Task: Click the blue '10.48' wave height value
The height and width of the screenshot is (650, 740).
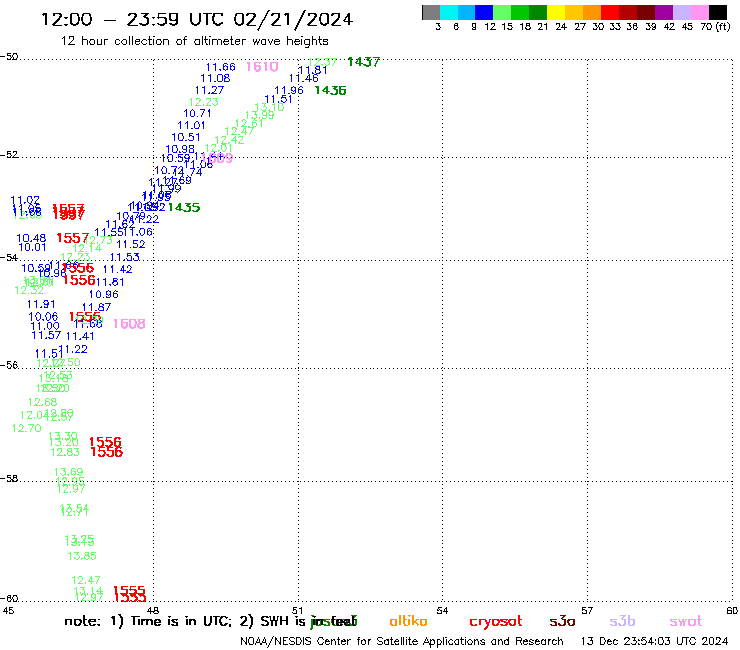Action: click(x=31, y=238)
